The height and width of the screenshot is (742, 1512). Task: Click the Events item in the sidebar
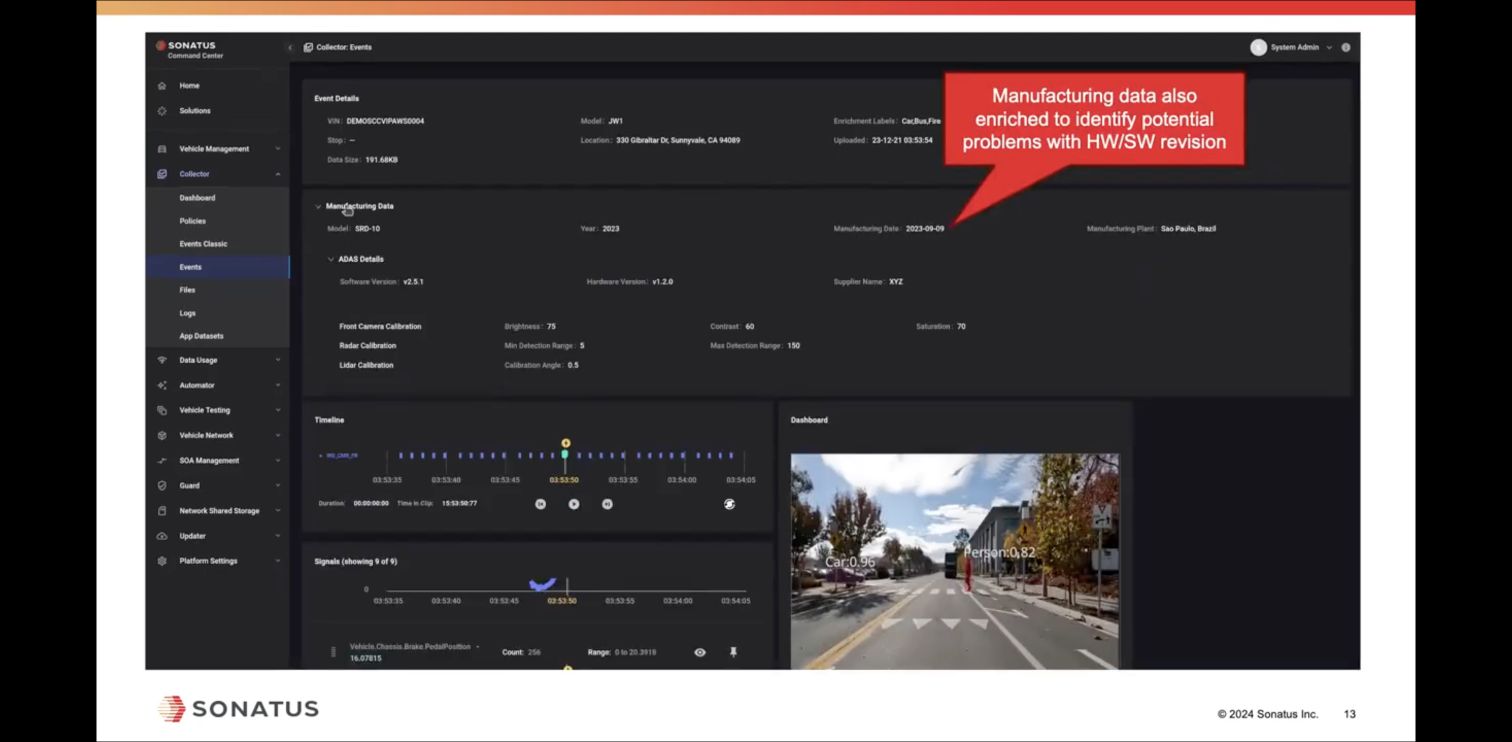[x=217, y=267]
